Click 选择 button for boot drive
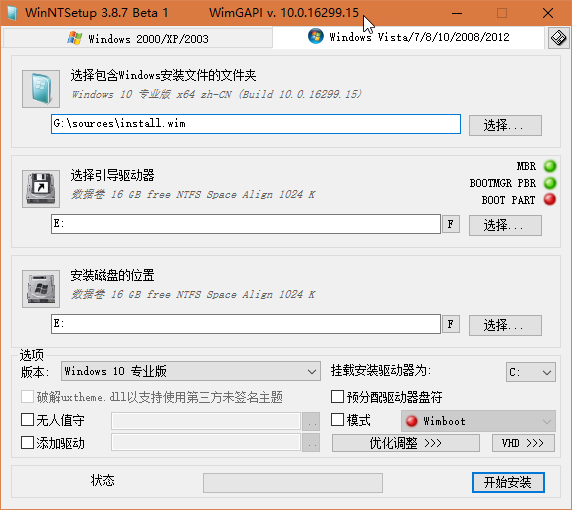 tap(505, 225)
